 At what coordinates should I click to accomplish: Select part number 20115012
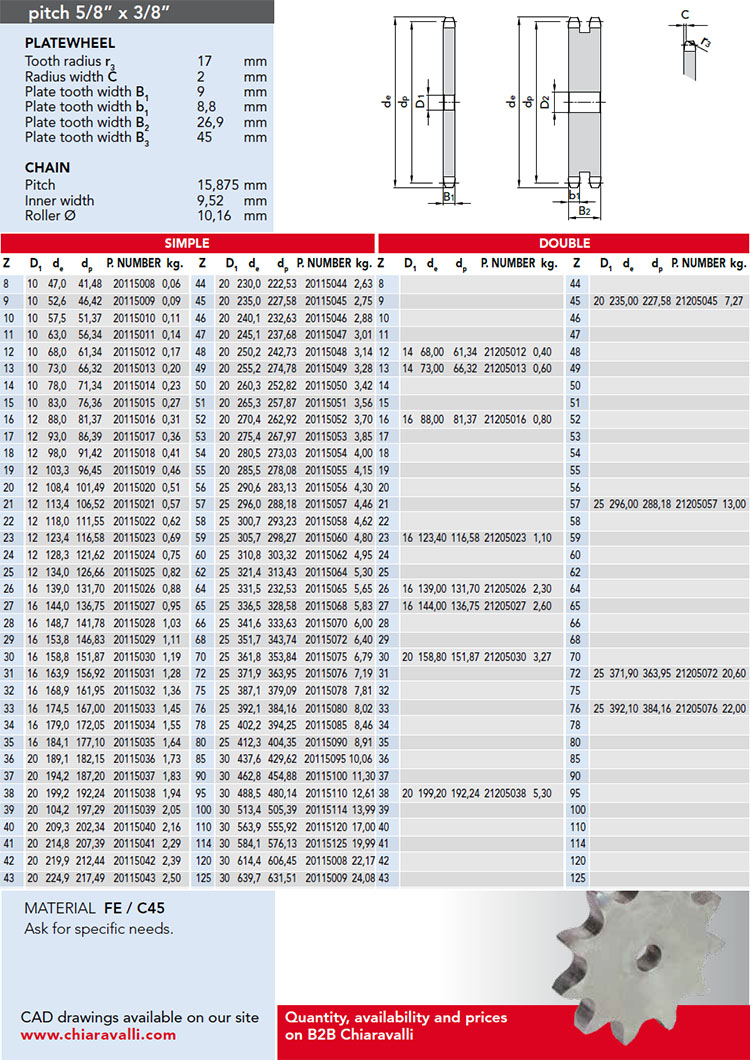(135, 352)
